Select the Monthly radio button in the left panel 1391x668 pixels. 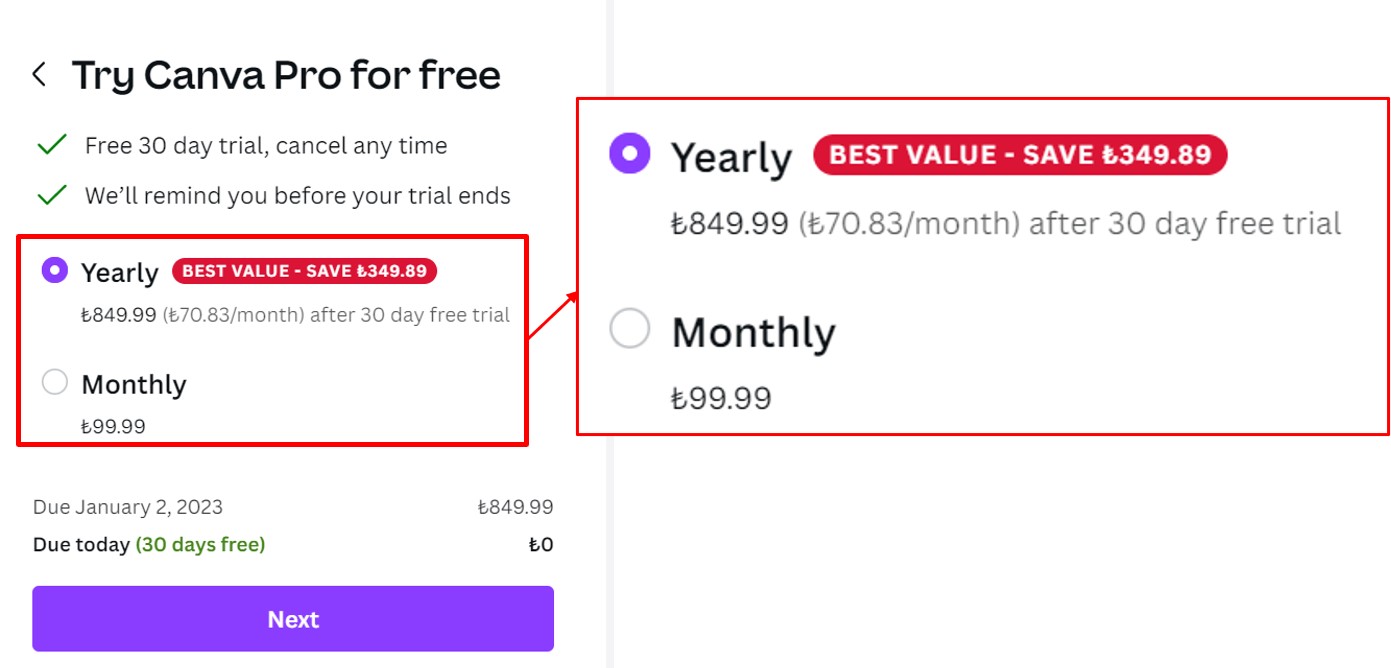[x=55, y=382]
